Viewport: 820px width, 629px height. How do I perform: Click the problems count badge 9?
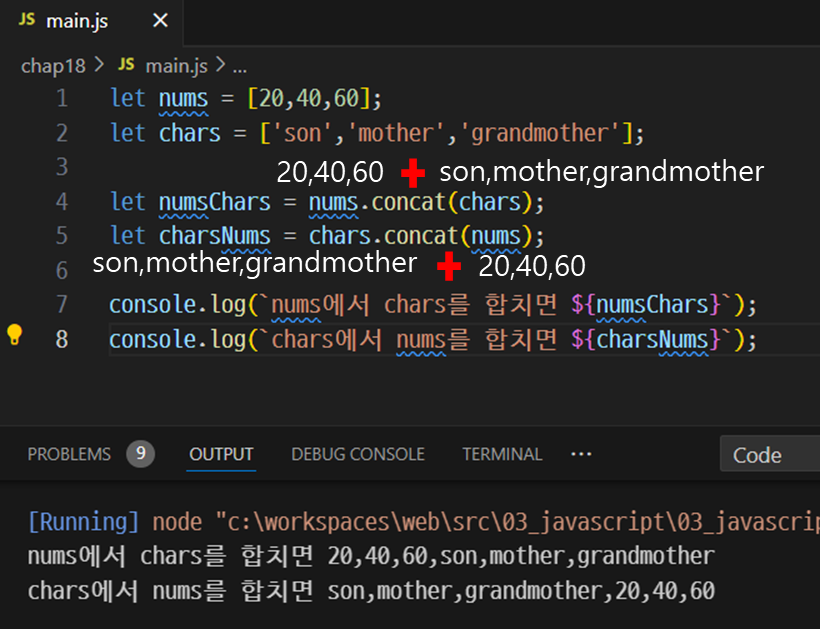[x=140, y=453]
